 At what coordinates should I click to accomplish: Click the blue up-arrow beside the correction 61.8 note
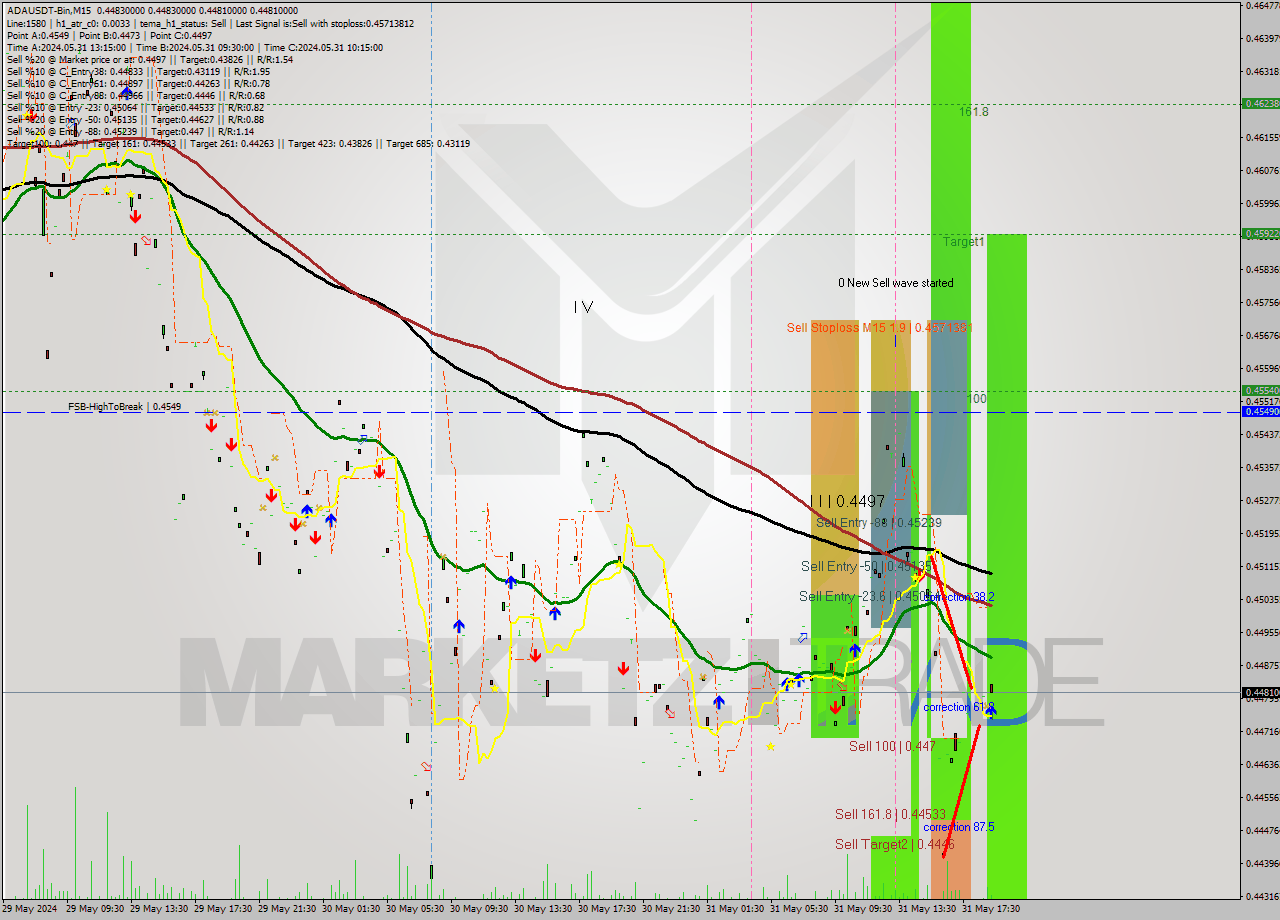[x=988, y=711]
